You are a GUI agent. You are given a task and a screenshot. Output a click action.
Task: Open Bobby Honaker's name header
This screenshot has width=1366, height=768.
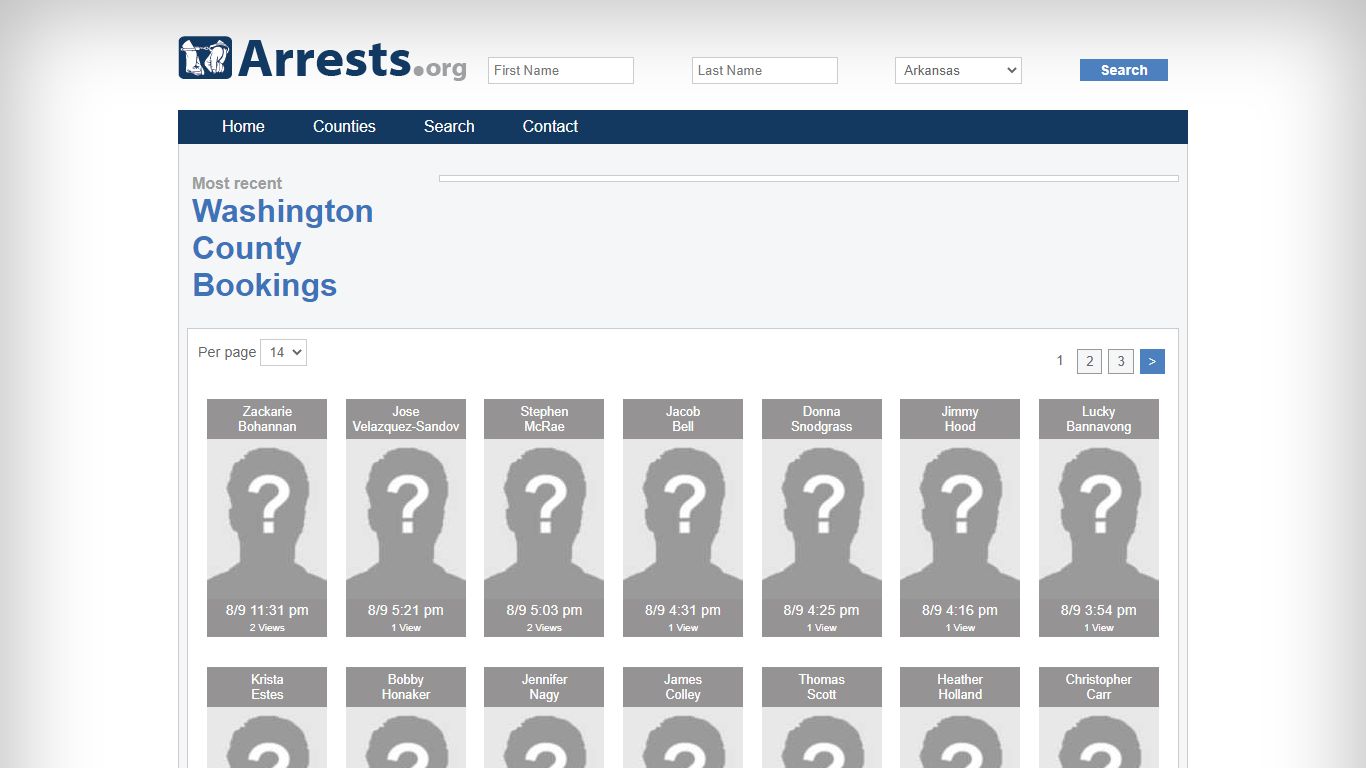[x=406, y=687]
